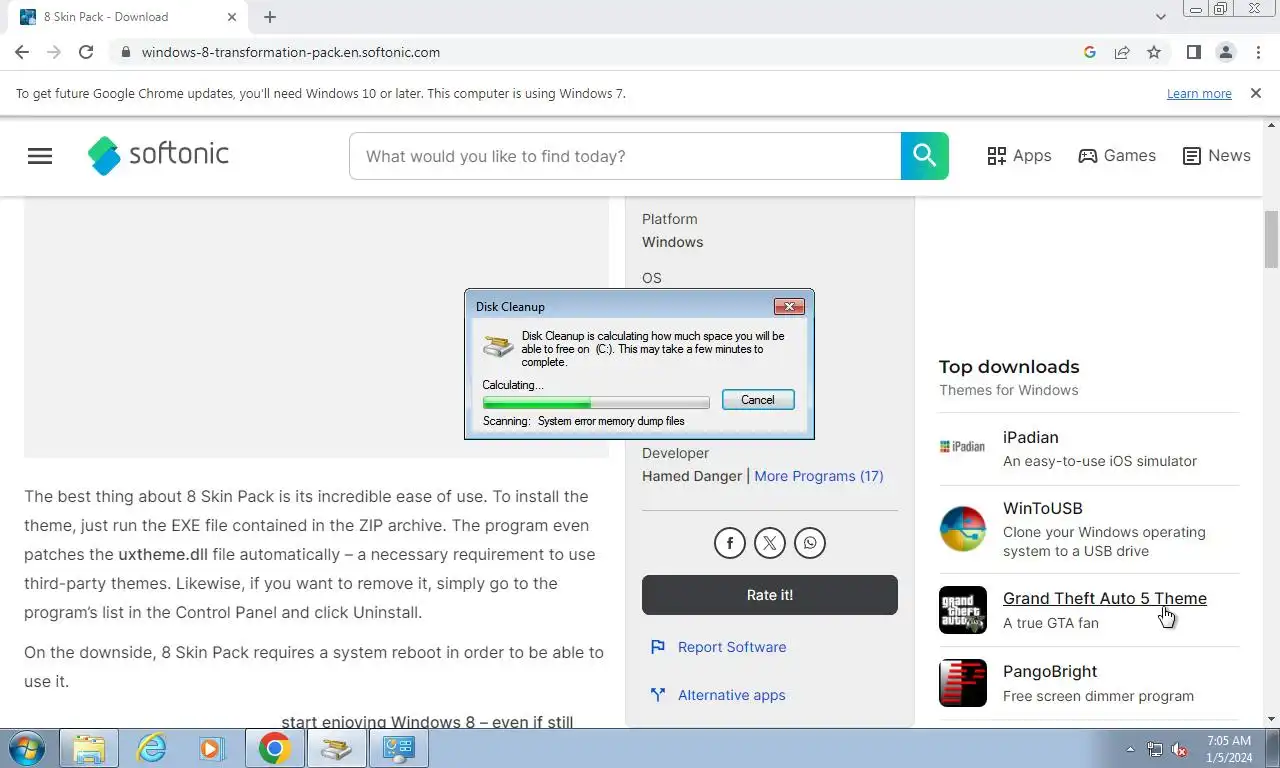Bookmark this page with the star

1154,52
